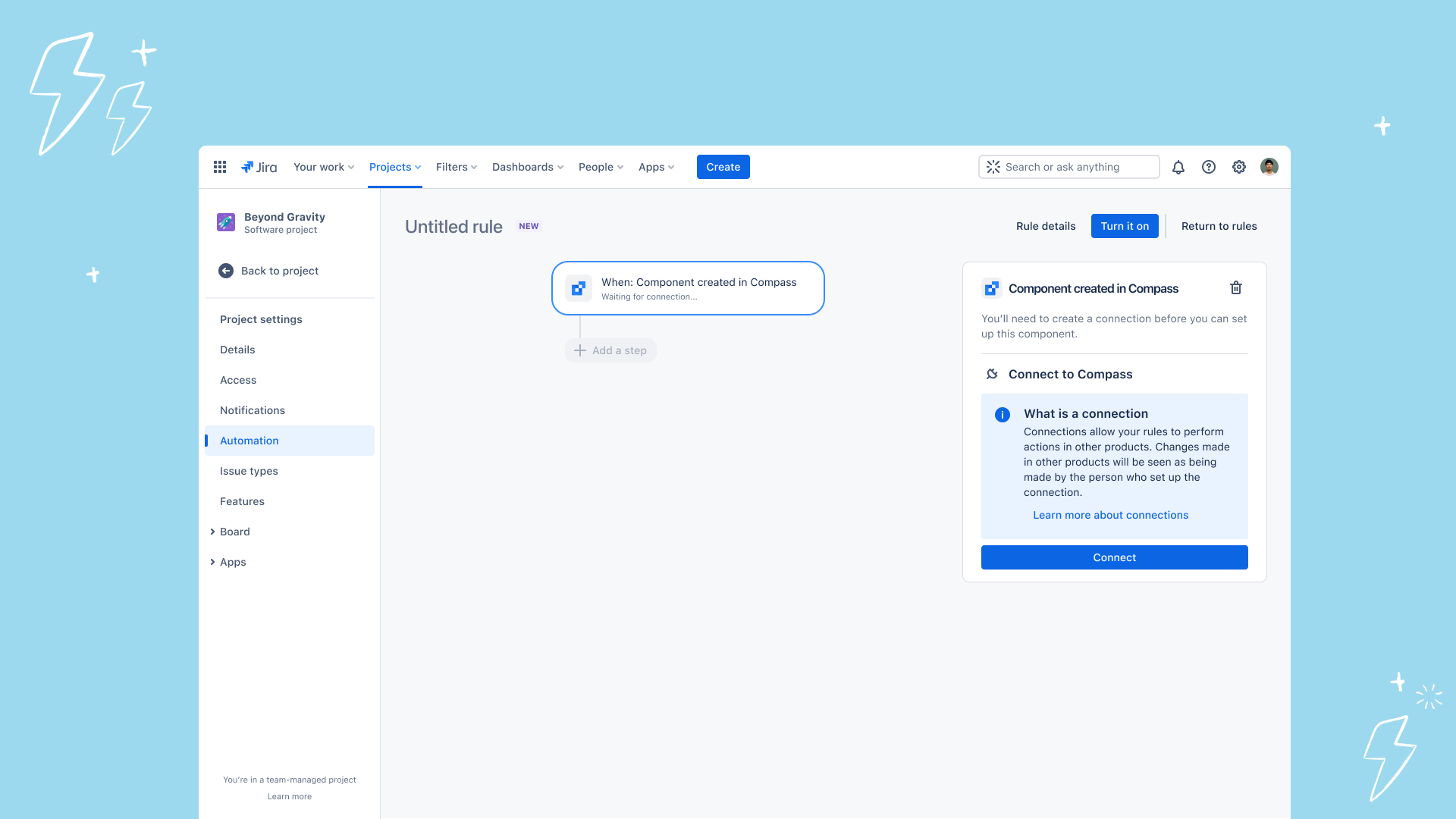Click Learn more link at sidebar bottom
The width and height of the screenshot is (1456, 819).
[290, 796]
